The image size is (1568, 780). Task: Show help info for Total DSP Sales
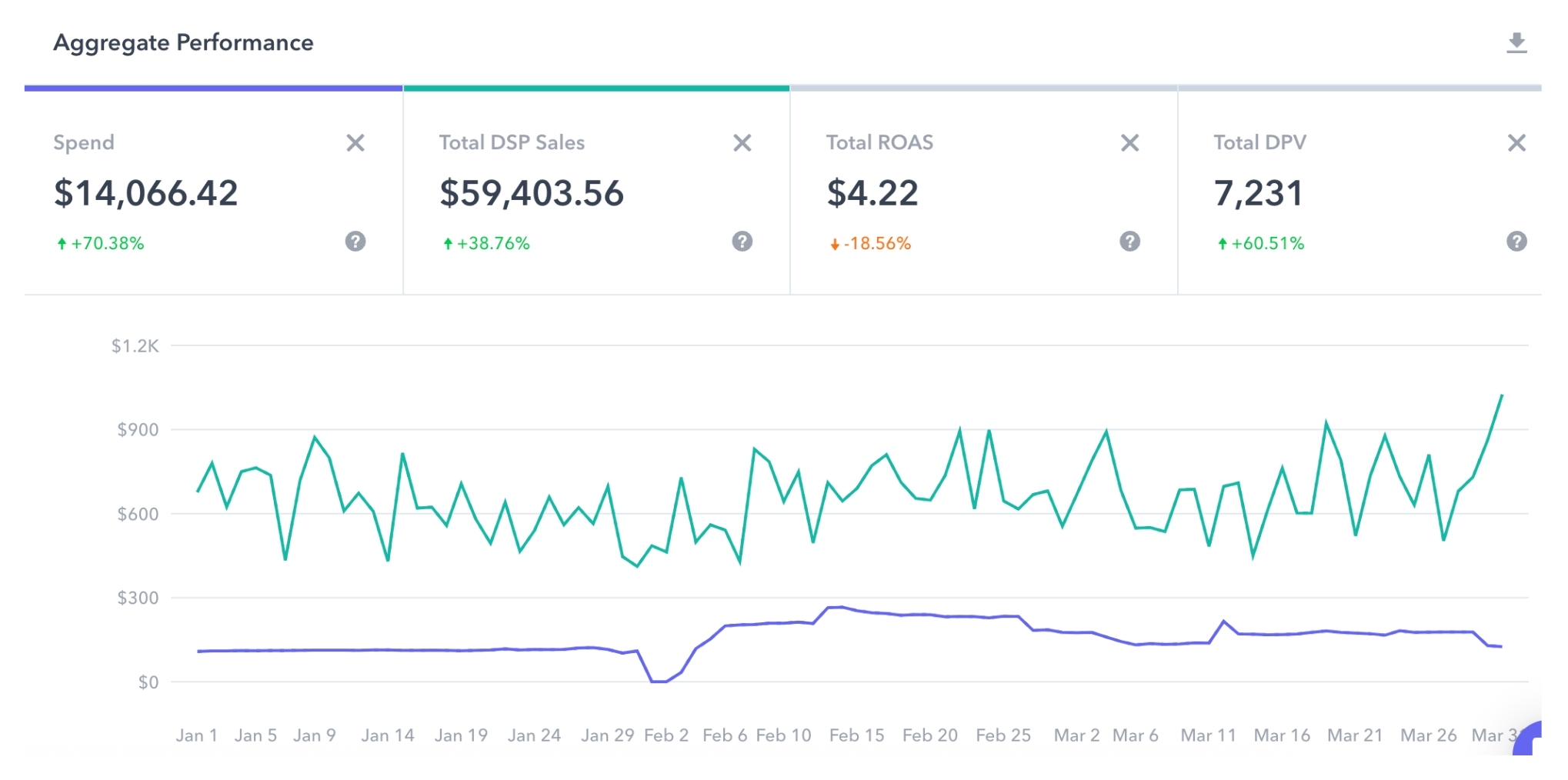tap(742, 242)
